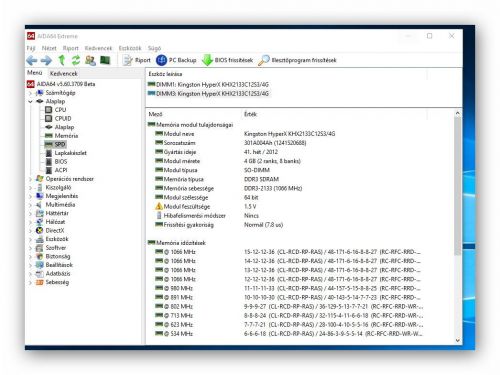The width and height of the screenshot is (500, 375).
Task: Open the Súgó menu
Action: tap(154, 48)
